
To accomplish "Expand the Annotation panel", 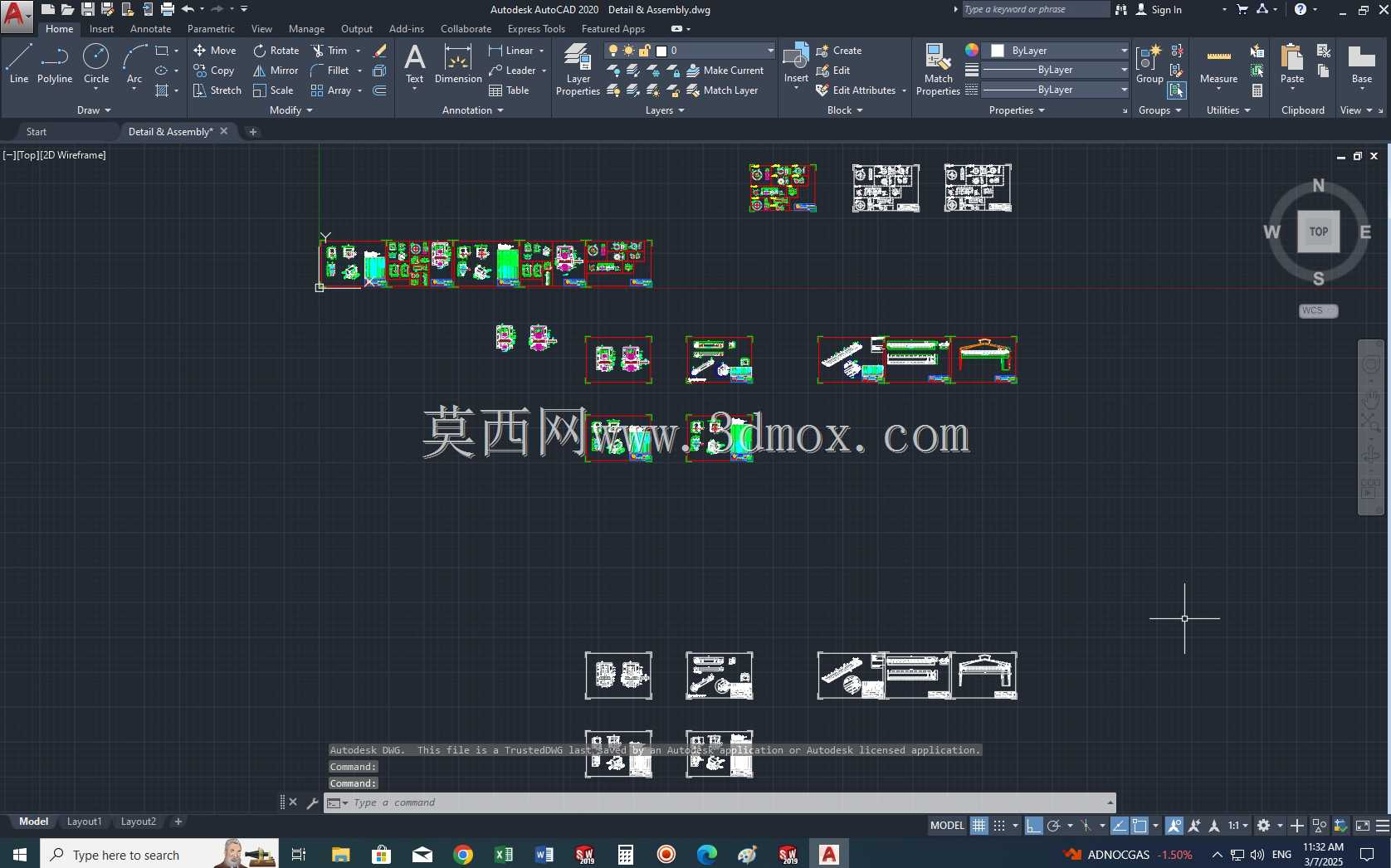I will 473,110.
